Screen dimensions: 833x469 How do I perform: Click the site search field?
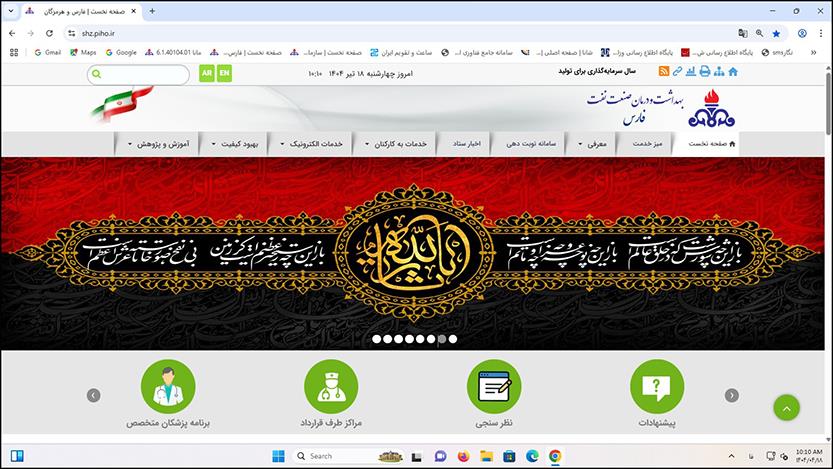pyautogui.click(x=138, y=74)
